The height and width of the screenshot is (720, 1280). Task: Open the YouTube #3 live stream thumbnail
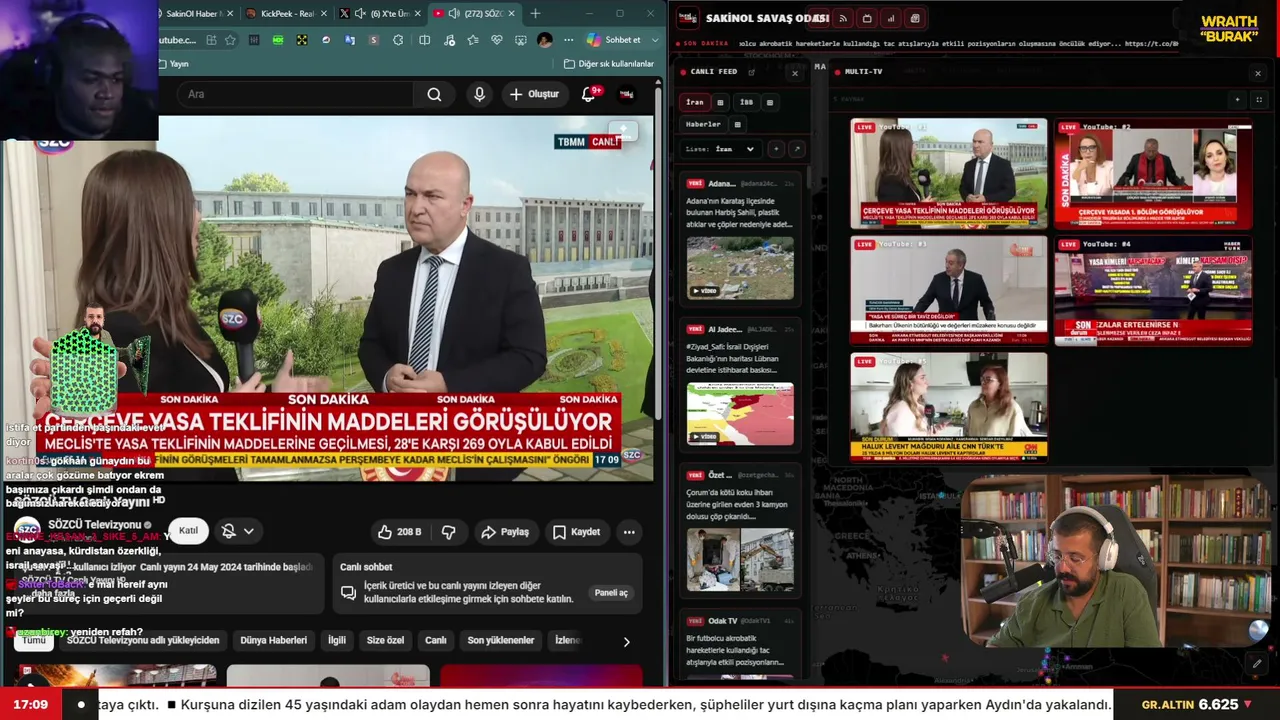pos(949,291)
